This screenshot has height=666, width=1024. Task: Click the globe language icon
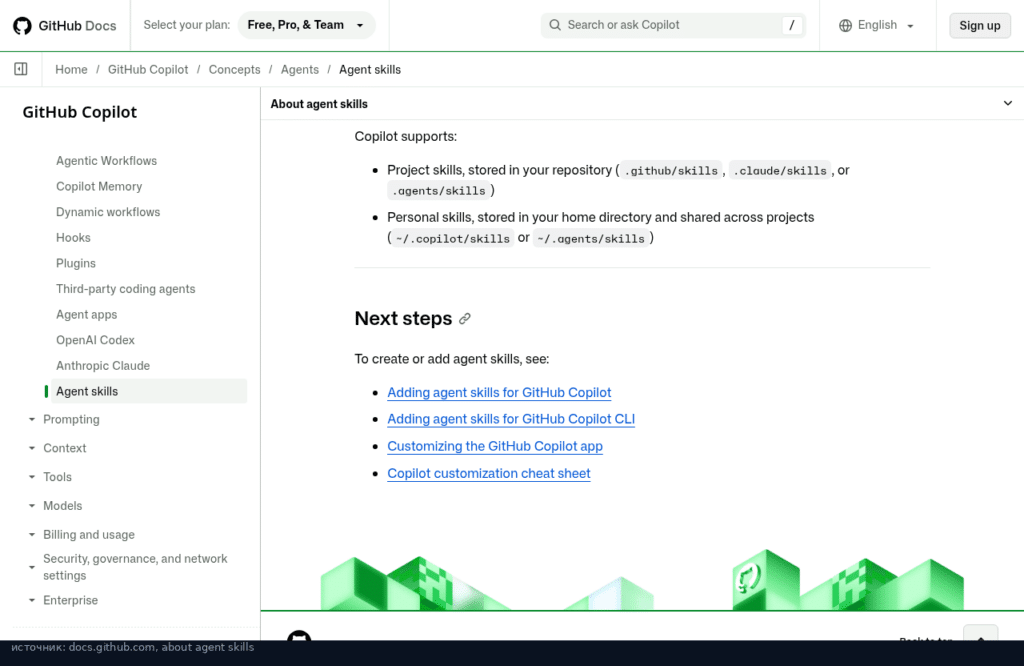coord(846,25)
